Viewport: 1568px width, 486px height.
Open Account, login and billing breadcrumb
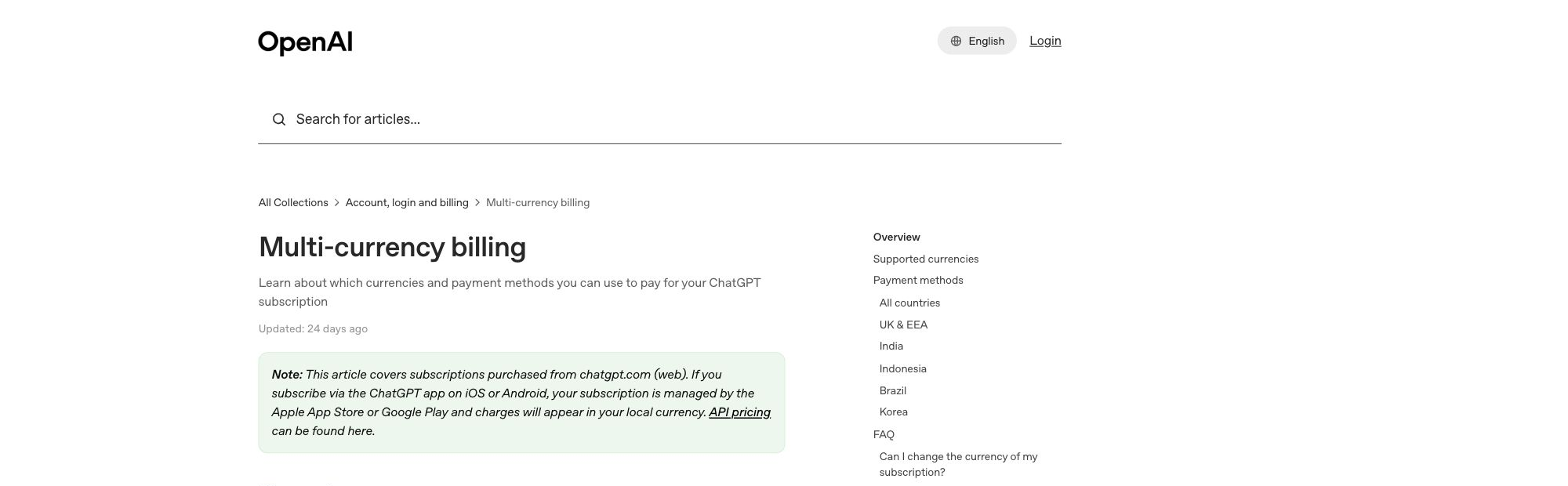point(407,202)
